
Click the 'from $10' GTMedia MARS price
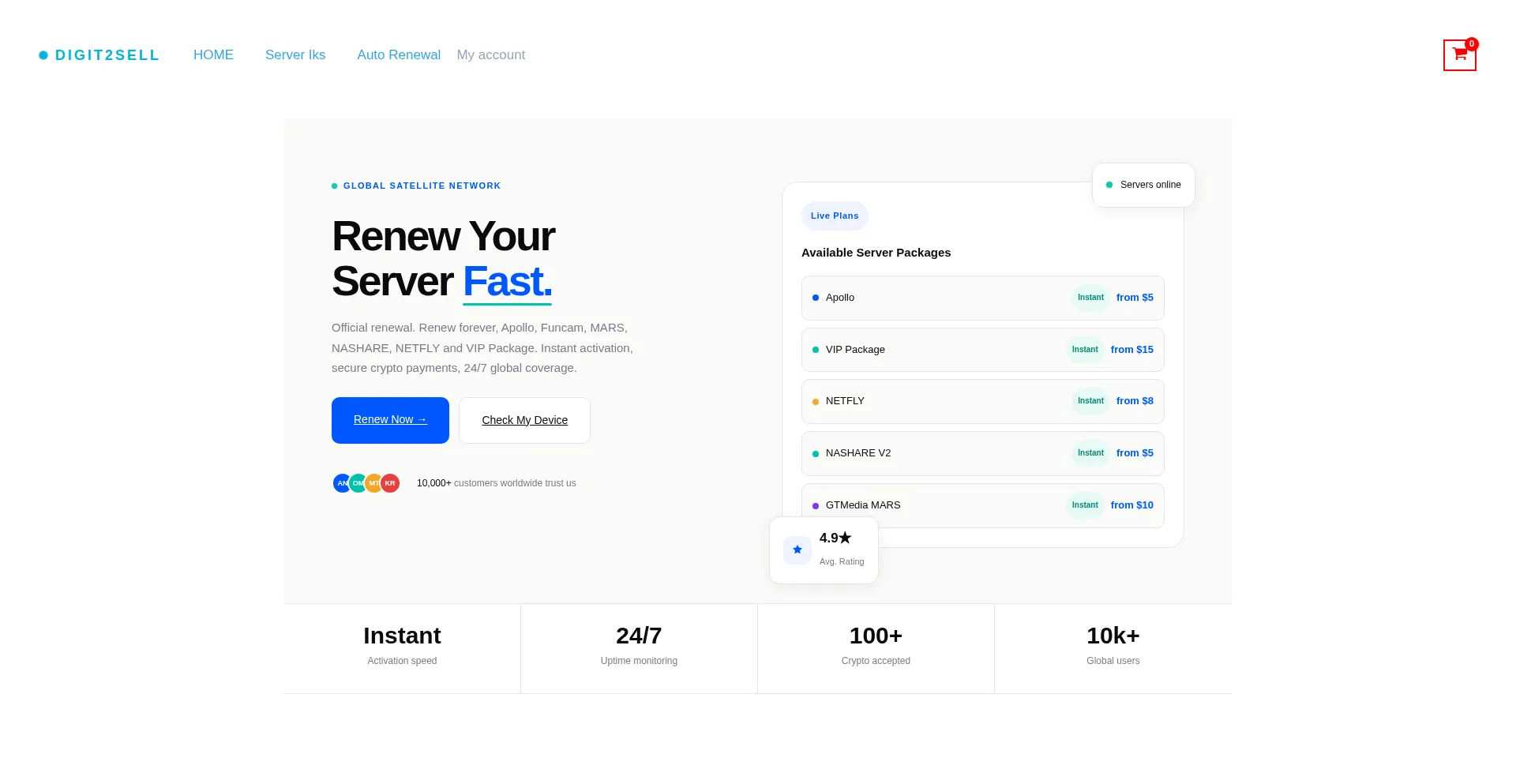pos(1131,505)
